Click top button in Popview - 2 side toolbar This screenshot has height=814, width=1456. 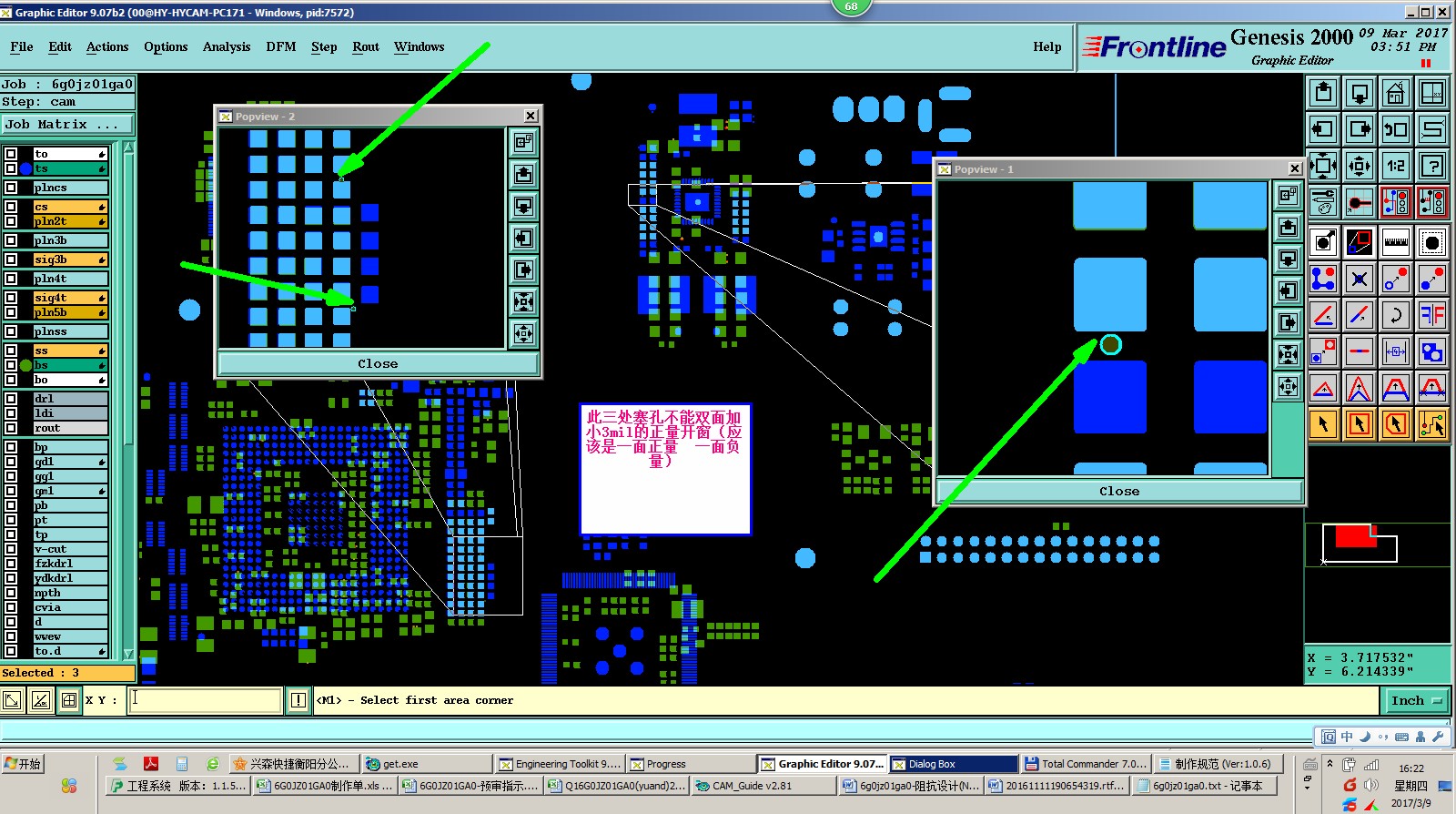tap(523, 142)
